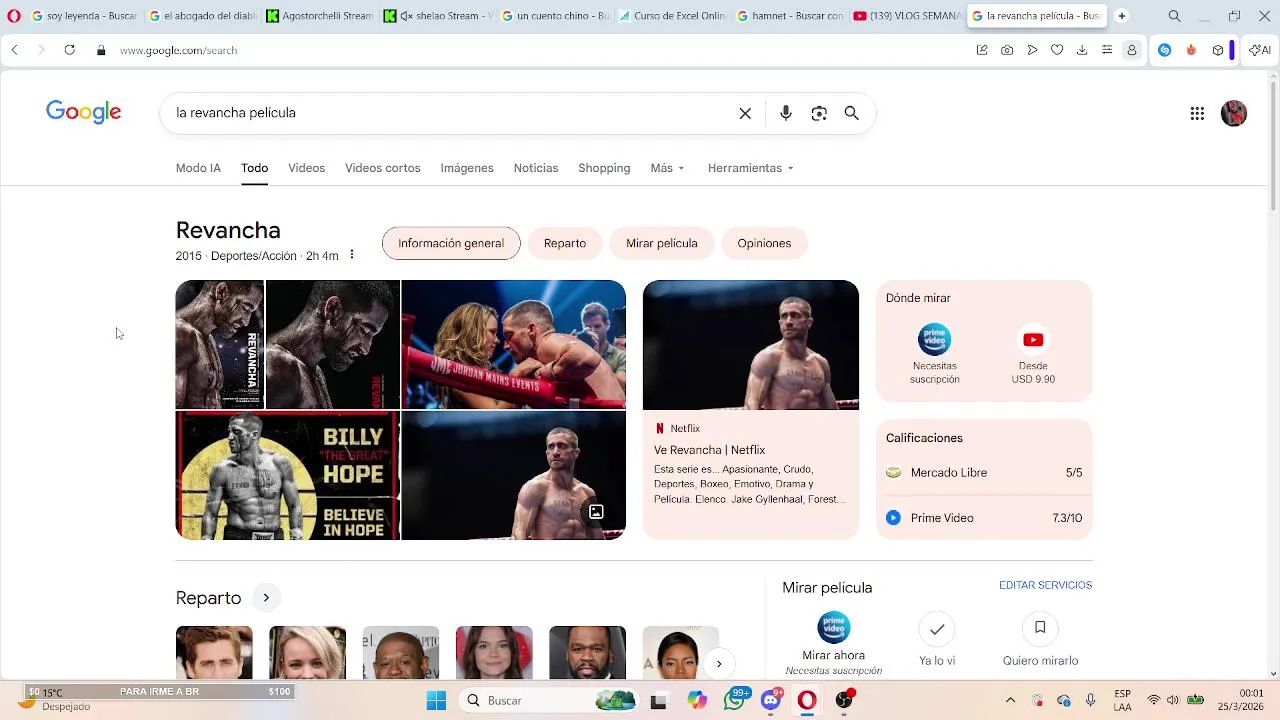Image resolution: width=1280 pixels, height=720 pixels.
Task: Open Copilot from the taskbar
Action: click(697, 700)
